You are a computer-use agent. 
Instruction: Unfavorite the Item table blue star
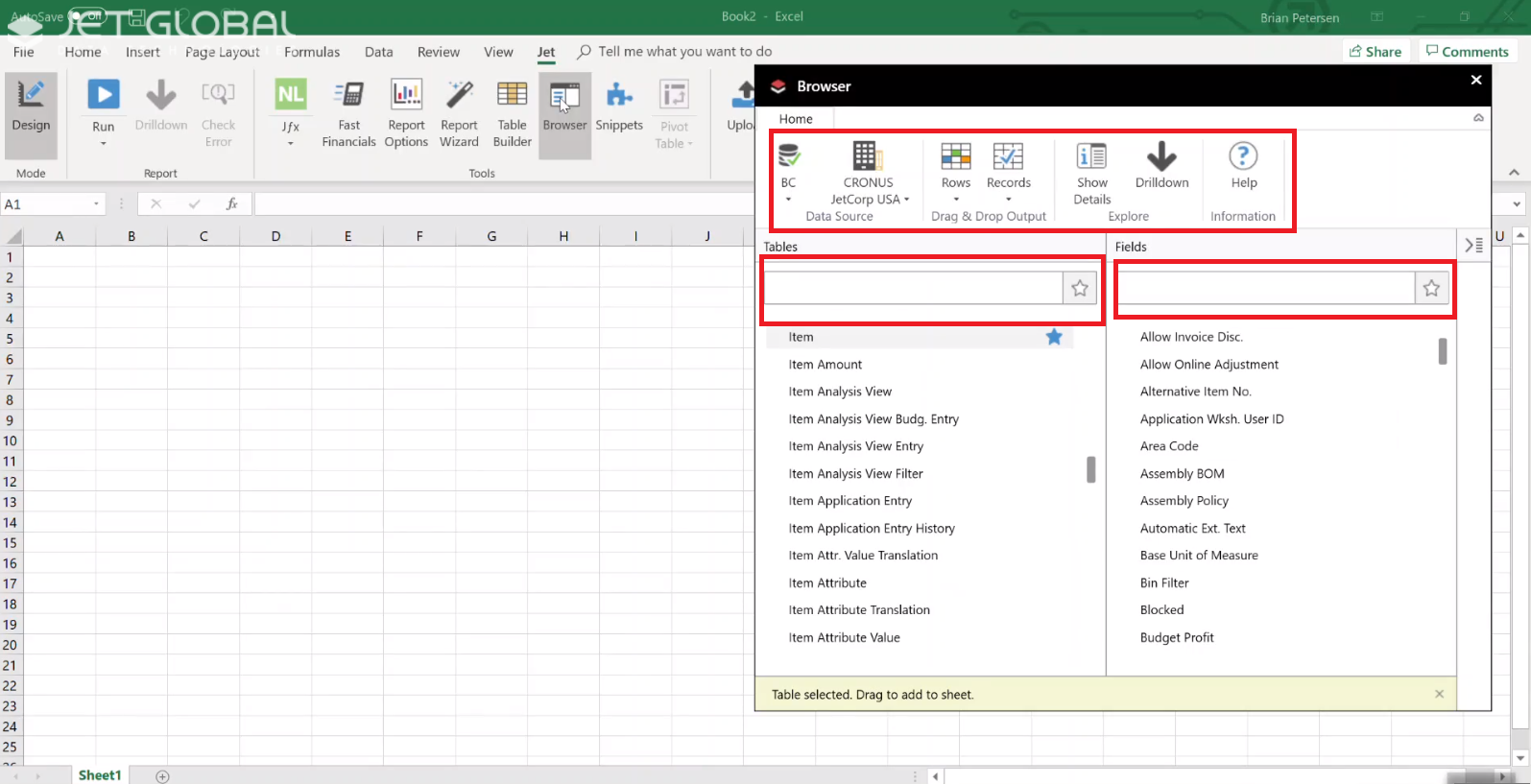tap(1054, 337)
